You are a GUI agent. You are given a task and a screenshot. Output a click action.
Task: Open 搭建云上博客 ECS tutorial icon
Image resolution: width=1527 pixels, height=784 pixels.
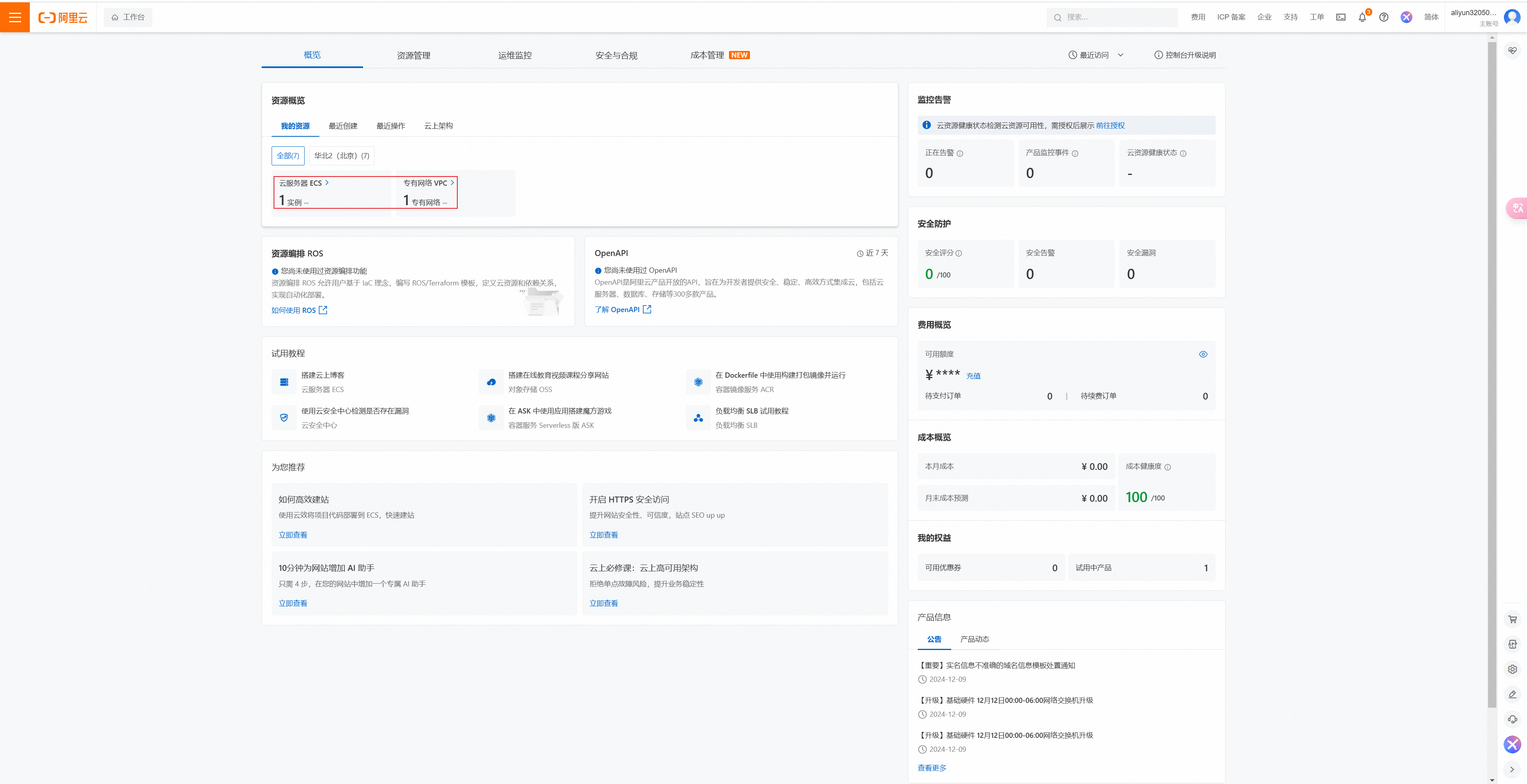click(x=284, y=382)
